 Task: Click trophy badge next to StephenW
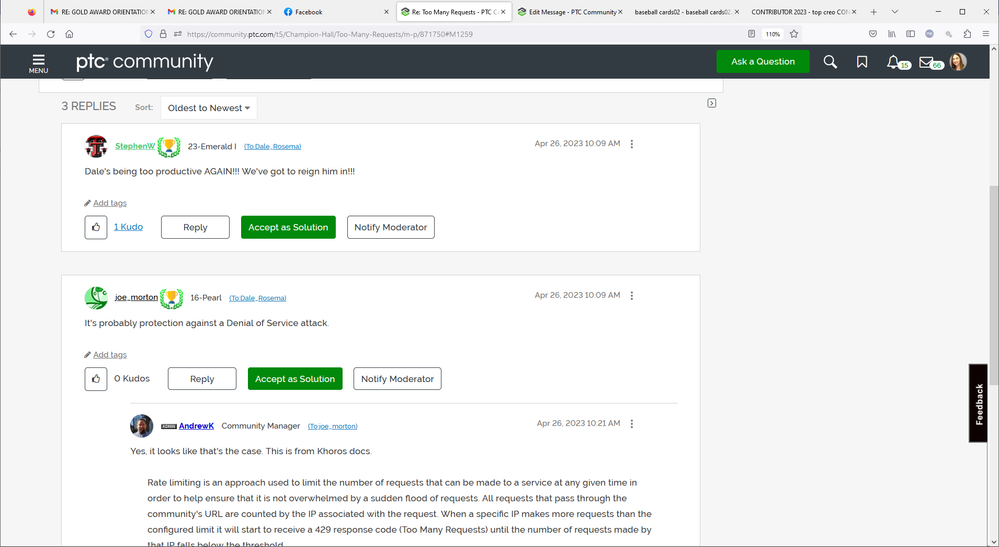click(x=169, y=147)
